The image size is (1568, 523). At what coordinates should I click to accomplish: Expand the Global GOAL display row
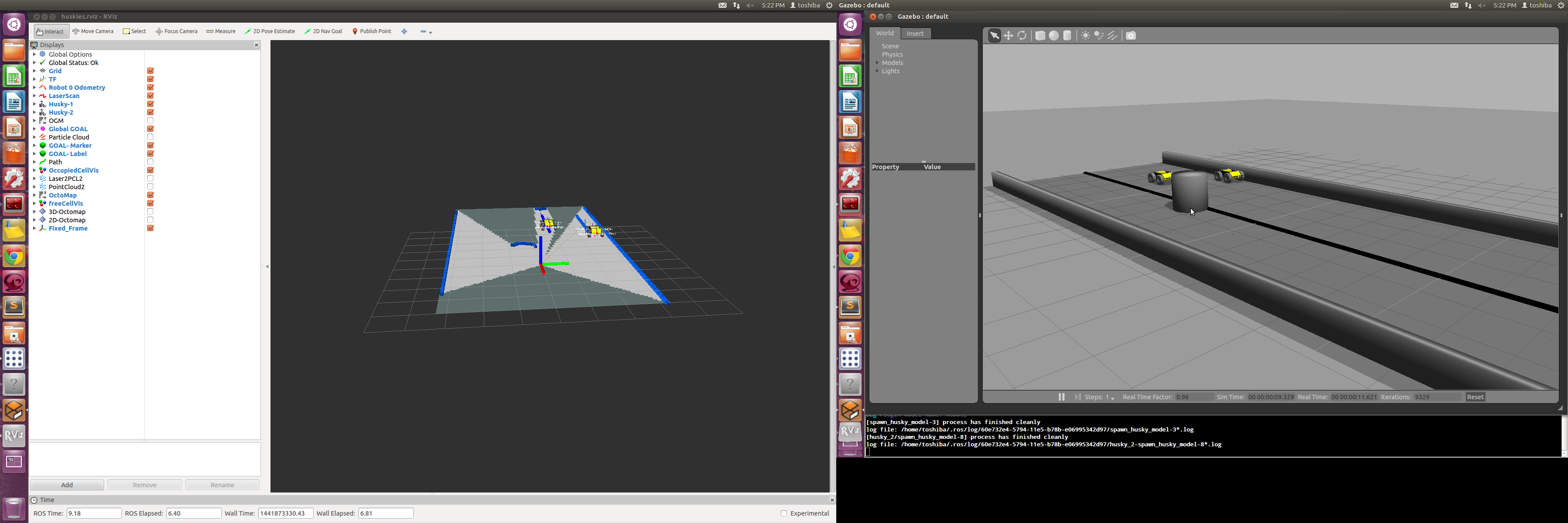tap(35, 129)
